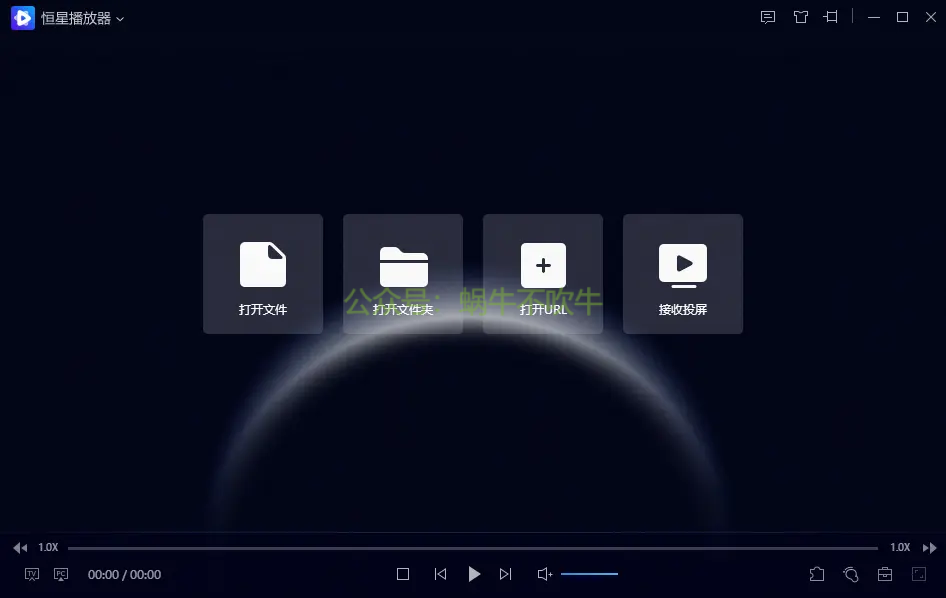Screen dimensions: 946x598
Task: Stop playback with the square button
Action: click(x=403, y=574)
